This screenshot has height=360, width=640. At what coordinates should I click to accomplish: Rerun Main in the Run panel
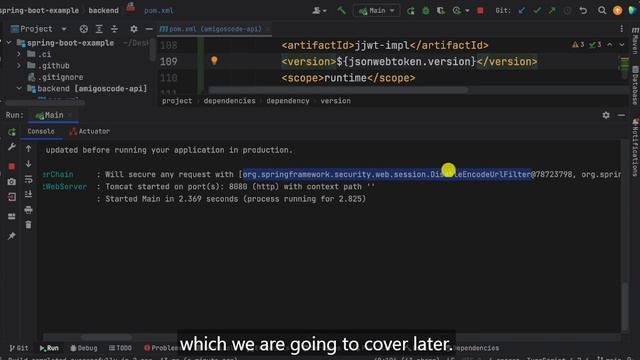coord(12,132)
